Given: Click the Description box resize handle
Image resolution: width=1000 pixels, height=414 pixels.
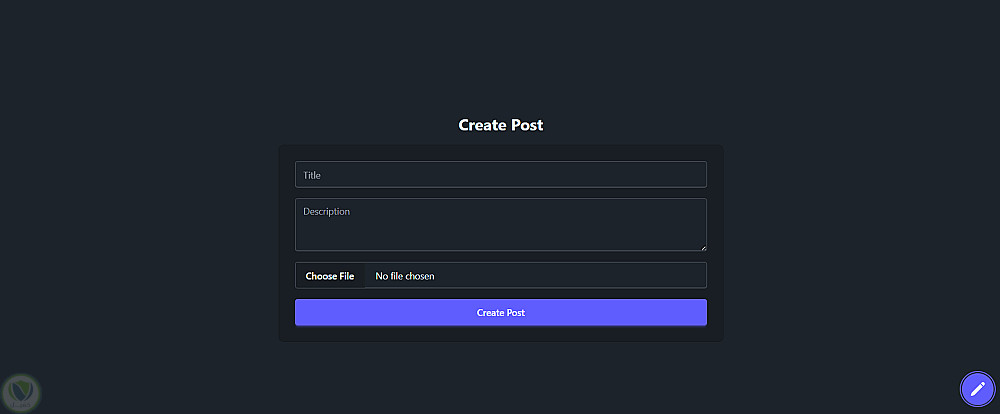Looking at the screenshot, I should coord(702,246).
